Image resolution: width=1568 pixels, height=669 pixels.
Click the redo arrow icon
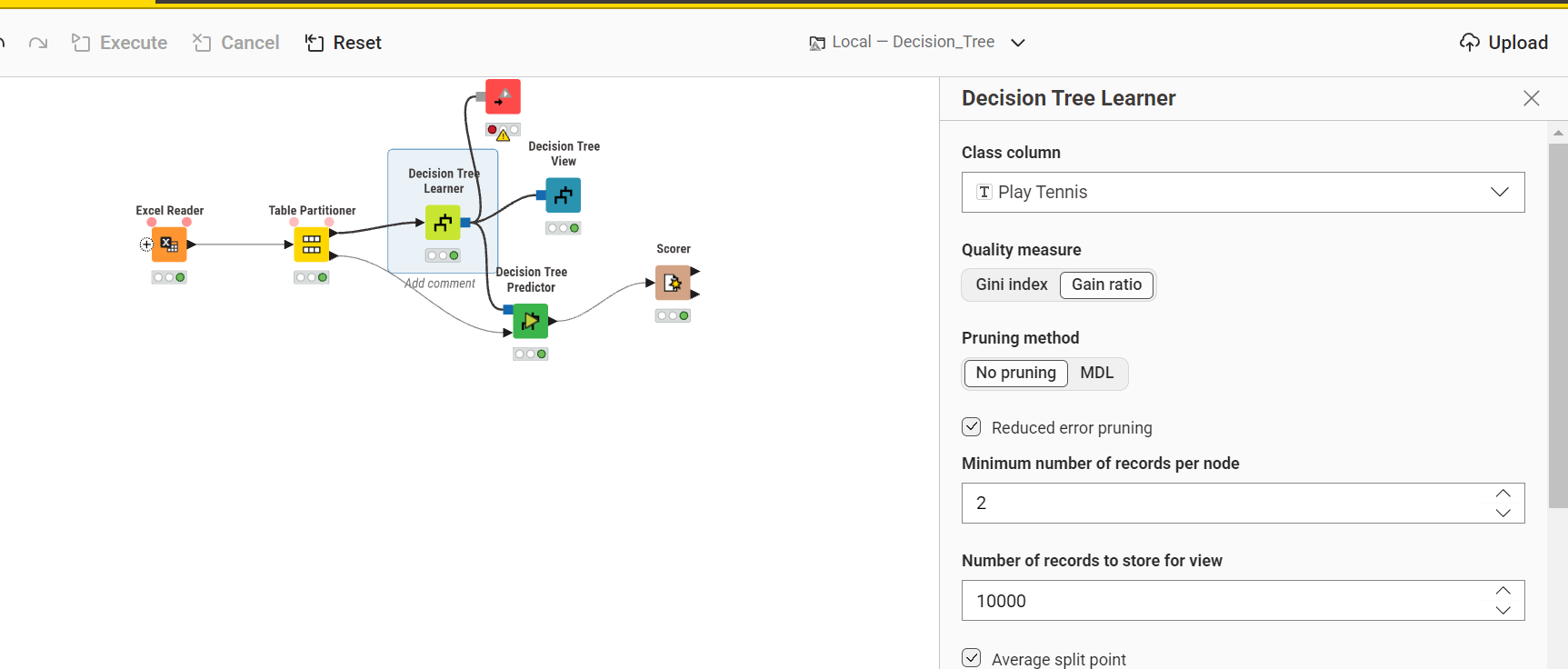point(38,43)
